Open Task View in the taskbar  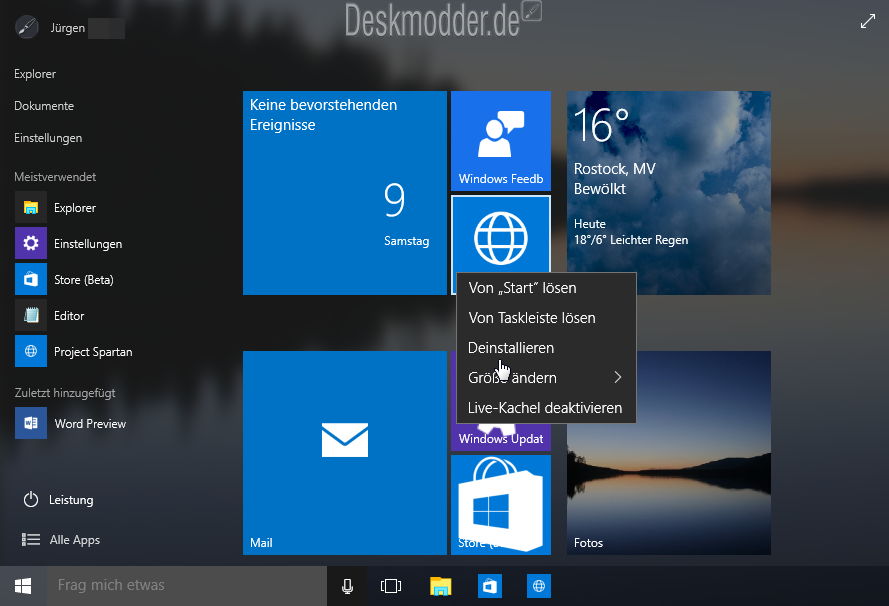click(x=391, y=586)
